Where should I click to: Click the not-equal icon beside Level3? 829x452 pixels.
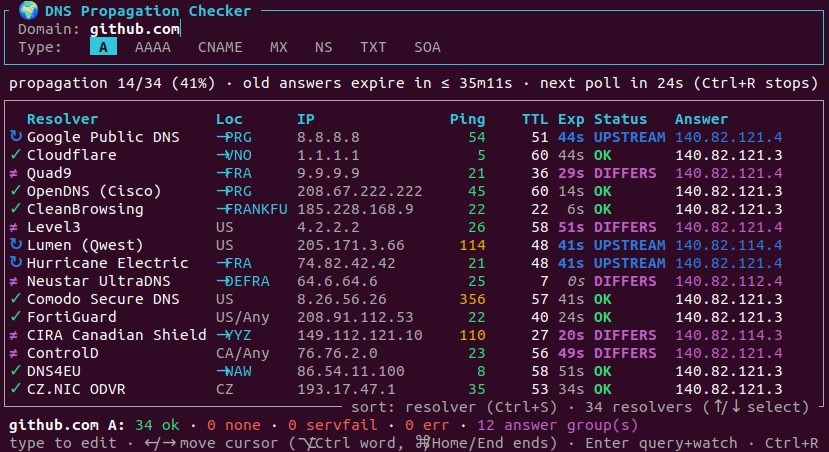14,227
